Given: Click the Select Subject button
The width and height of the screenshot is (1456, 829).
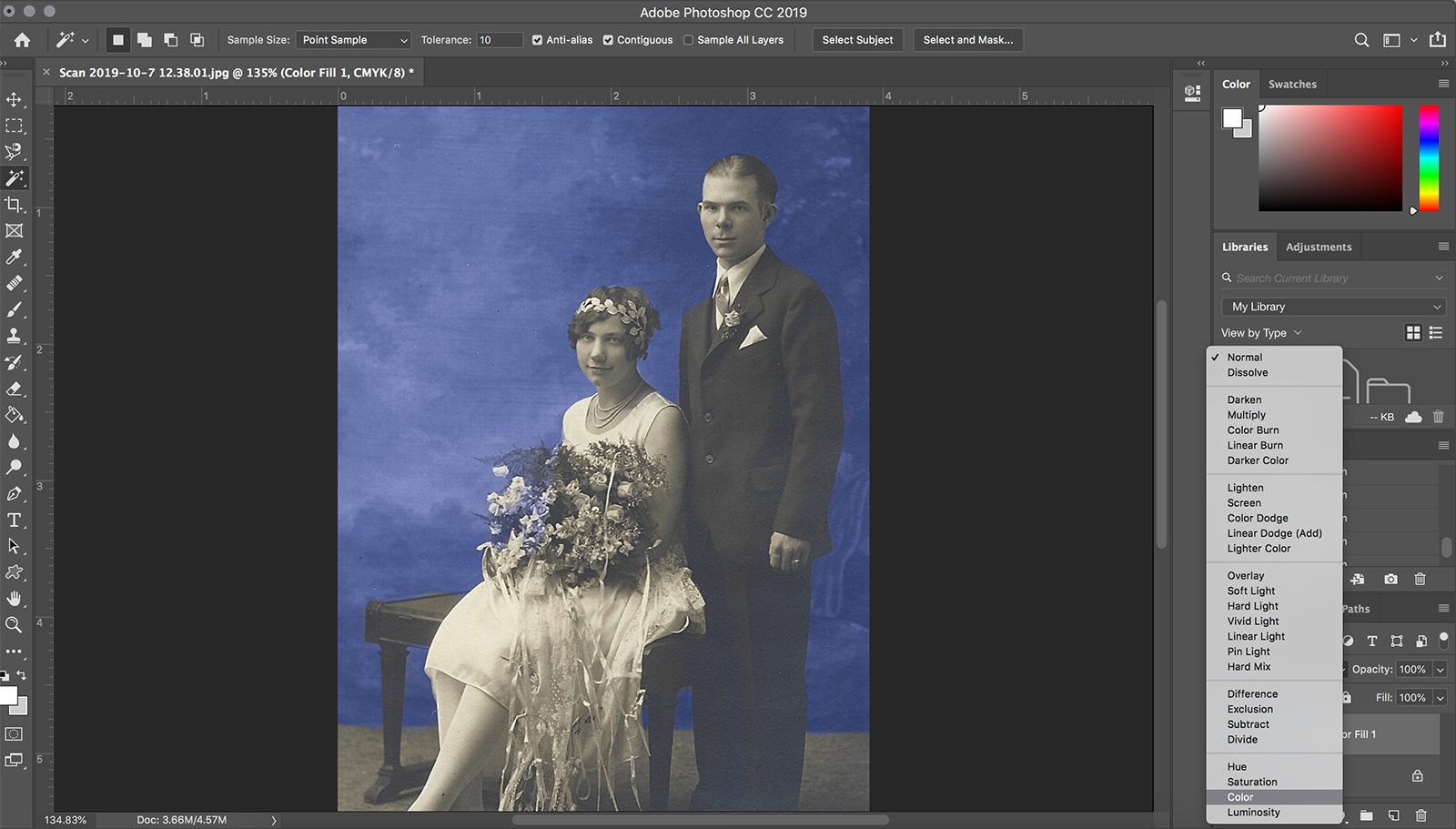Looking at the screenshot, I should pos(857,40).
